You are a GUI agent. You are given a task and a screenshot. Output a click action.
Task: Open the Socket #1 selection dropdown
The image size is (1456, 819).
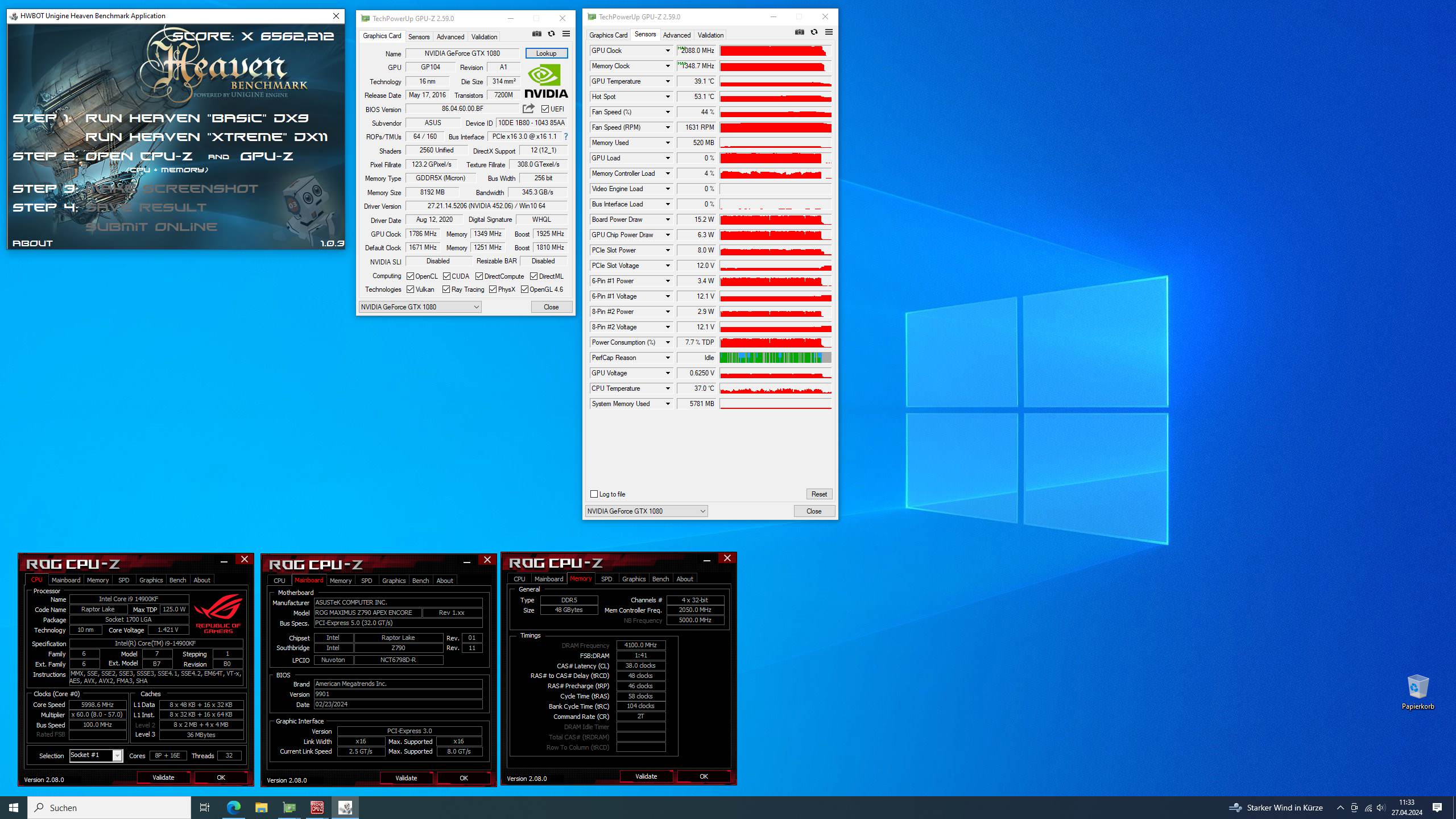click(x=117, y=756)
